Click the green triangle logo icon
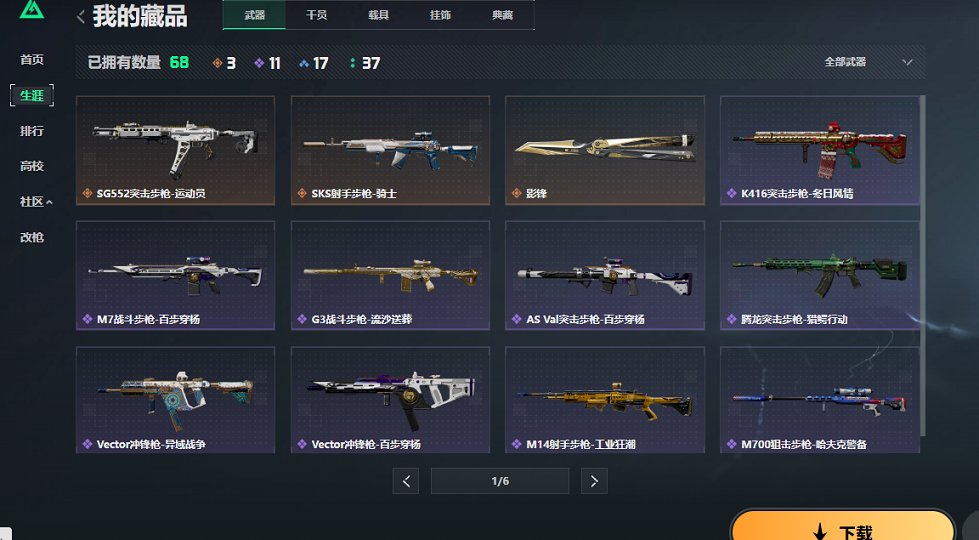The height and width of the screenshot is (540, 979). point(32,9)
